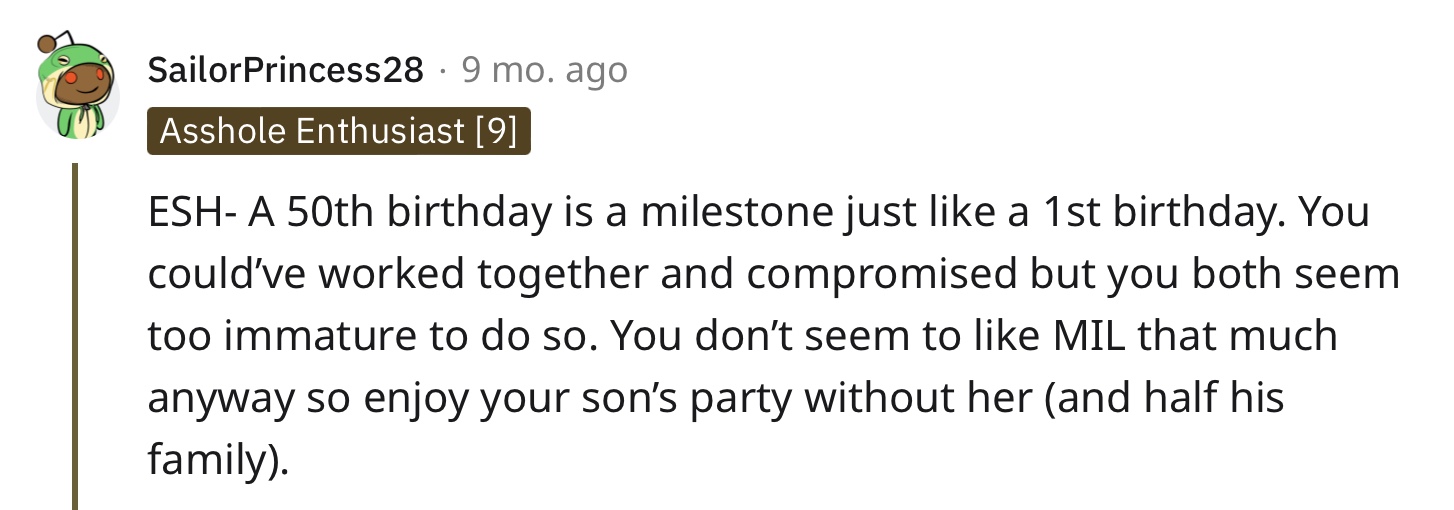Collapse the comment using the vertical thread line

(x=74, y=336)
